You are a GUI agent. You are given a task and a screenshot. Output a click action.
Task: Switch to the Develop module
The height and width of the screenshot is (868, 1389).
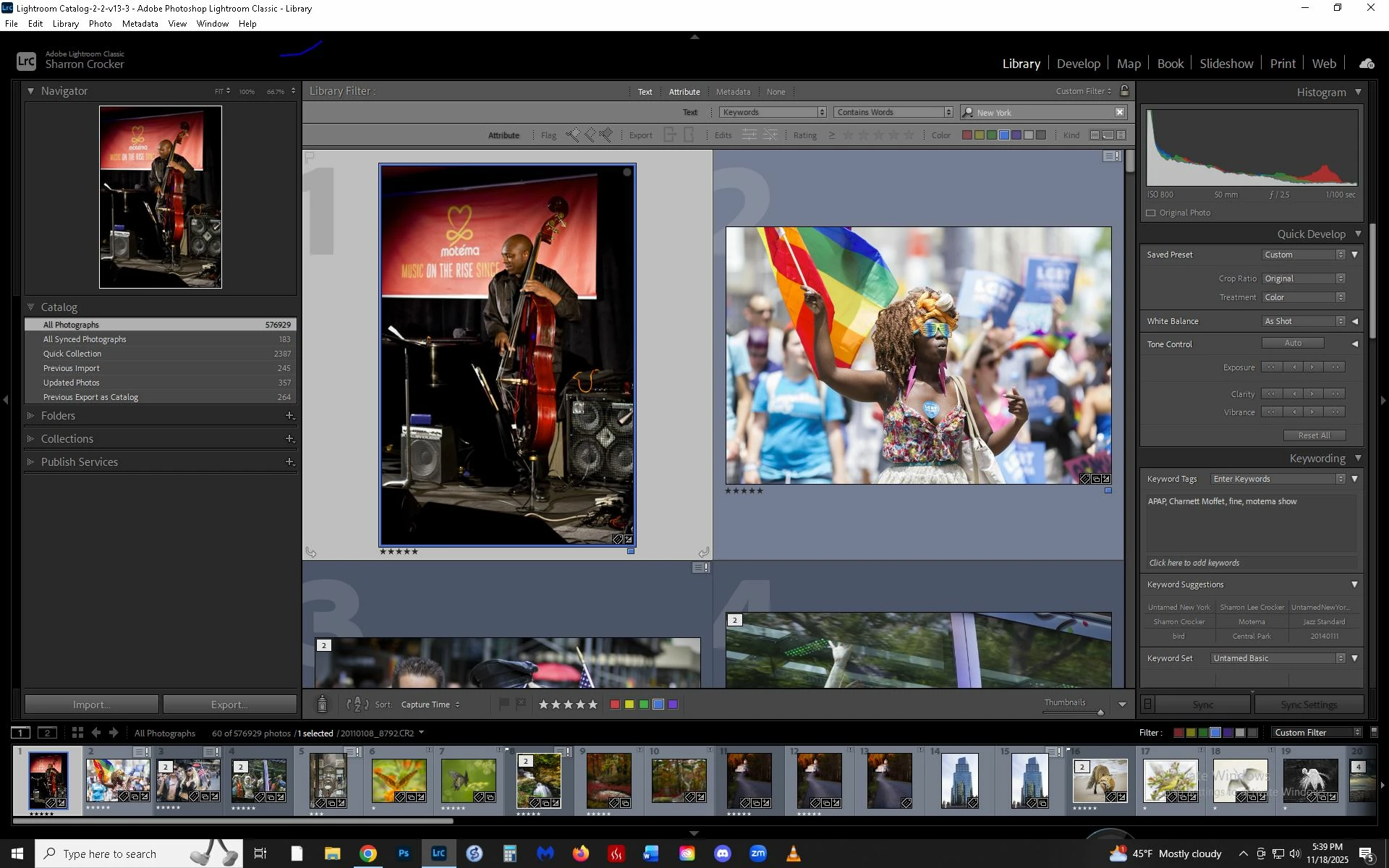click(1078, 64)
